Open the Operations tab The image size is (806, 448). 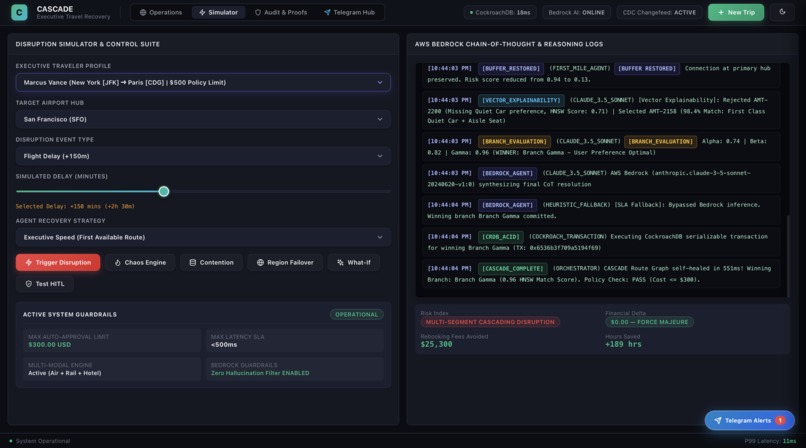point(161,12)
